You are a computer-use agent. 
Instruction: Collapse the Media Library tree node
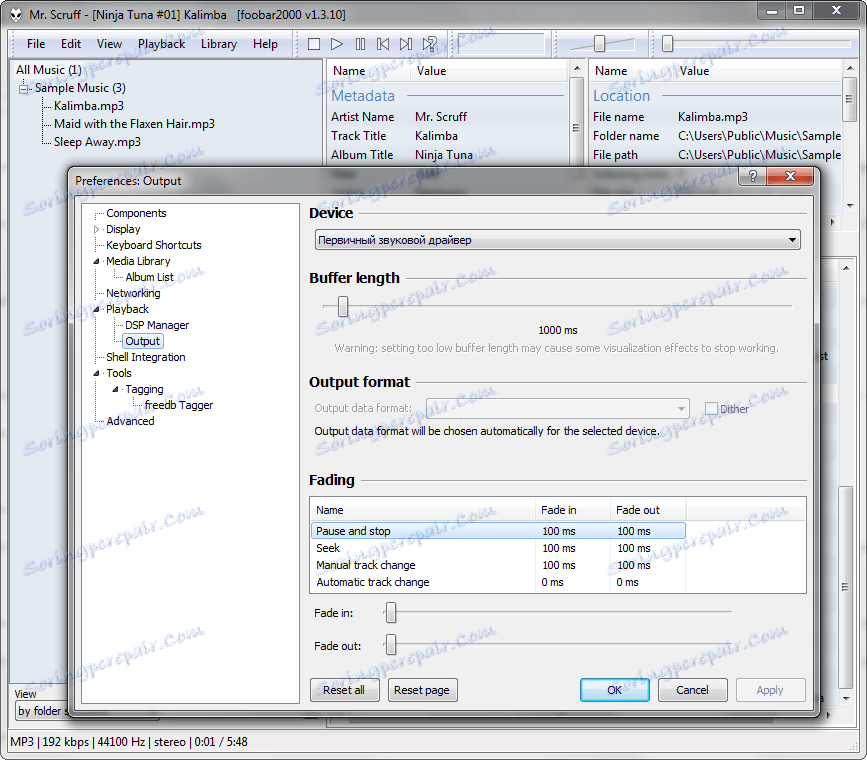(x=97, y=261)
